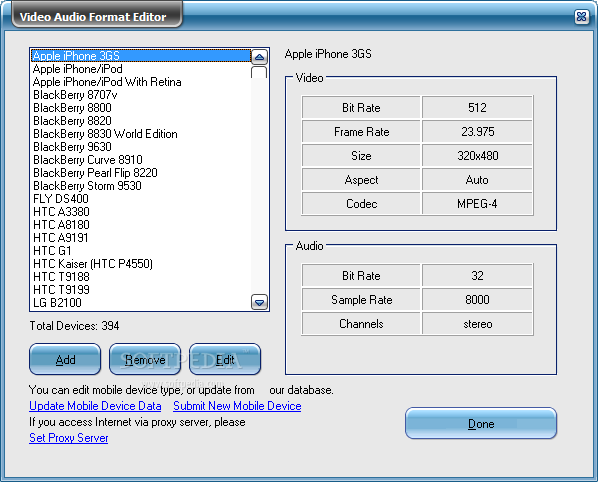This screenshot has height=482, width=598.
Task: Click the Channels label cell
Action: (x=361, y=324)
